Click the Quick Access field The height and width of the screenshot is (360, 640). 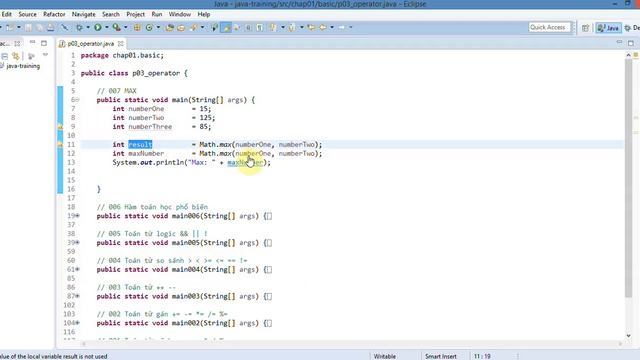click(549, 27)
